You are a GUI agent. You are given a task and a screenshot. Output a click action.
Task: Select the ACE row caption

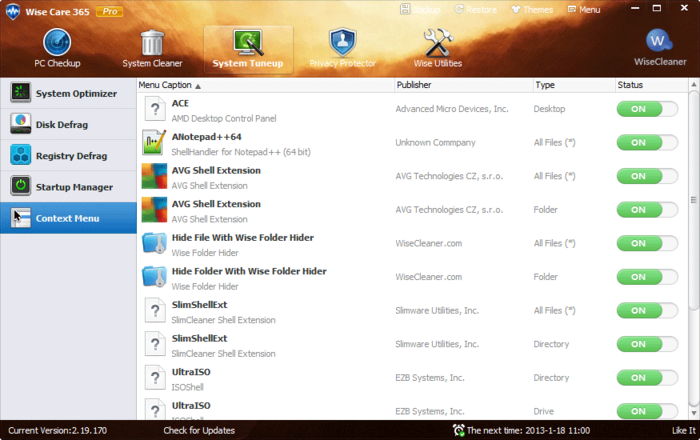180,103
